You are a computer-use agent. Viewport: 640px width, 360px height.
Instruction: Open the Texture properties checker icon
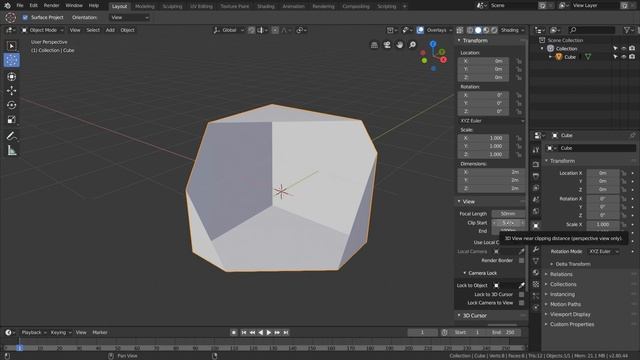536,284
